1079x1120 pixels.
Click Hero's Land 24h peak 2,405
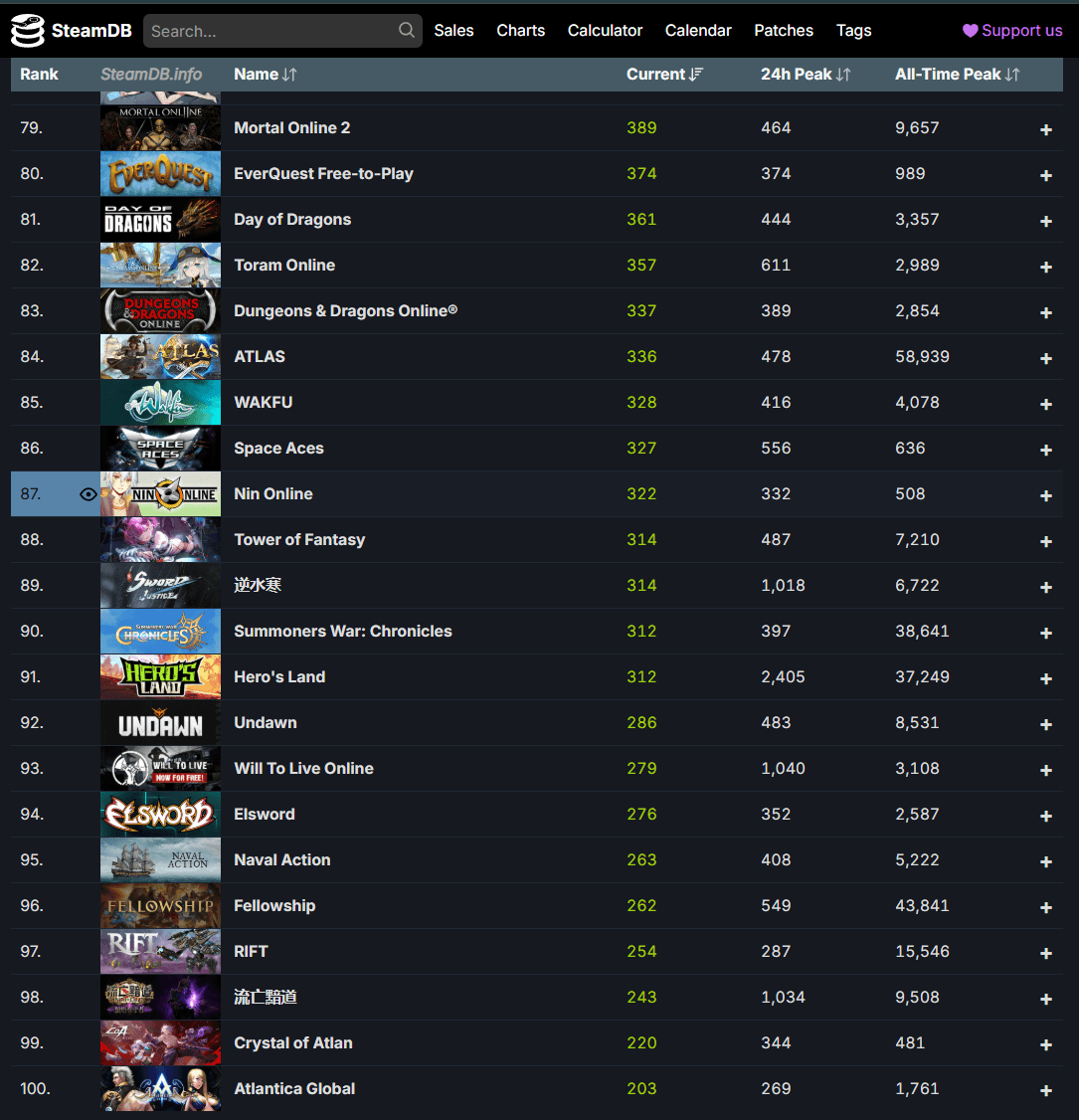(783, 676)
